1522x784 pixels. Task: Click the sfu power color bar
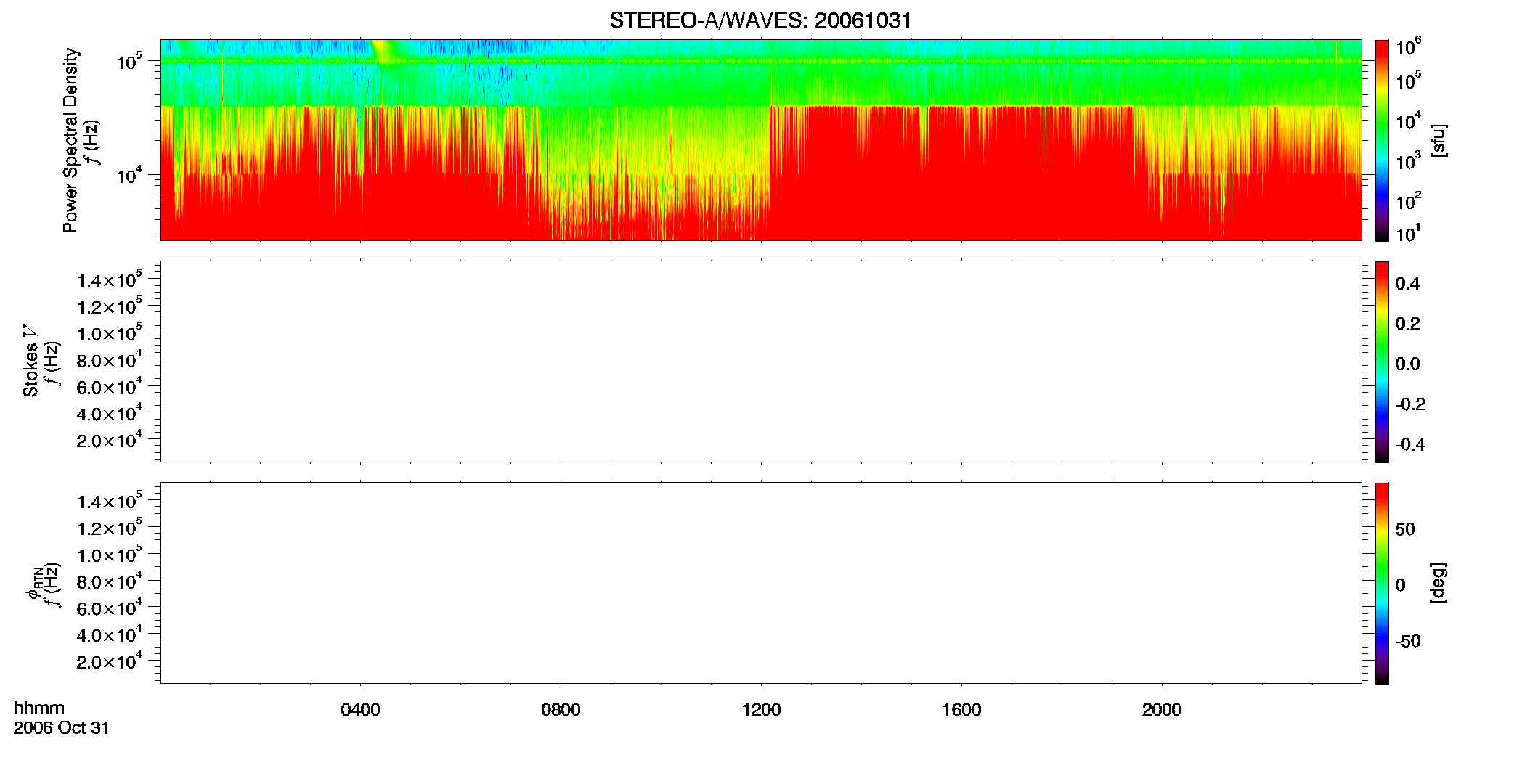point(1382,140)
